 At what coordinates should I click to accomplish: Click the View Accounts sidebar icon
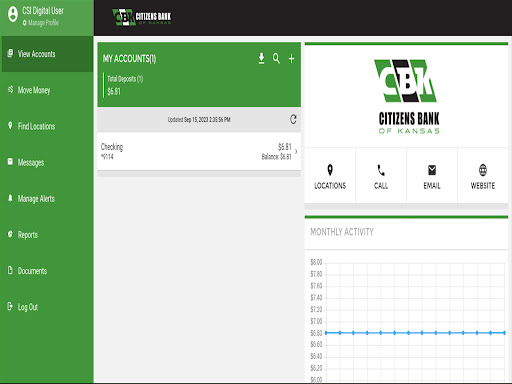point(10,53)
